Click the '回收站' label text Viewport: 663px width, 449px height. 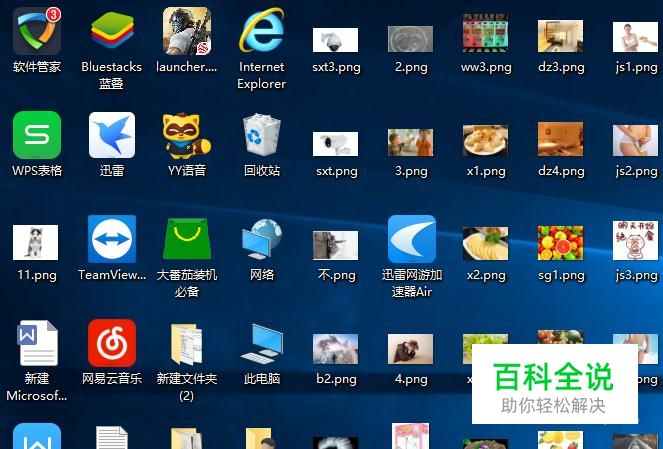[262, 170]
